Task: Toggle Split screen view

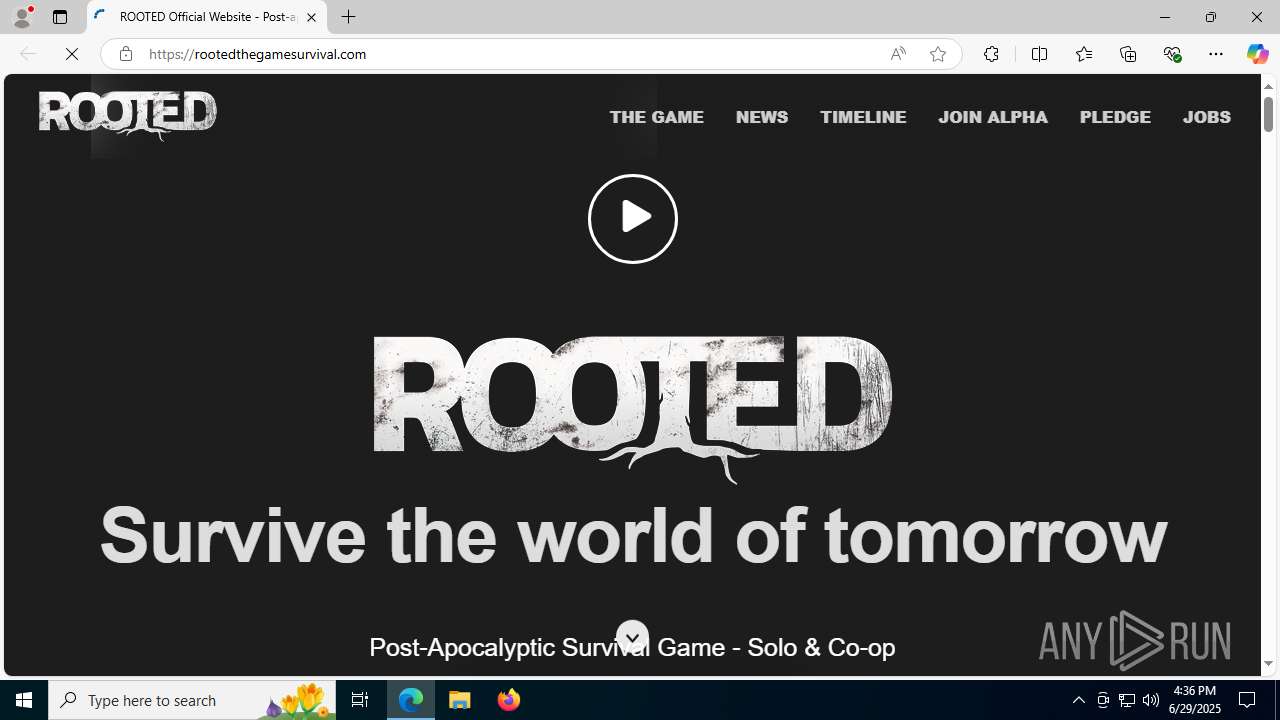Action: tap(1039, 54)
